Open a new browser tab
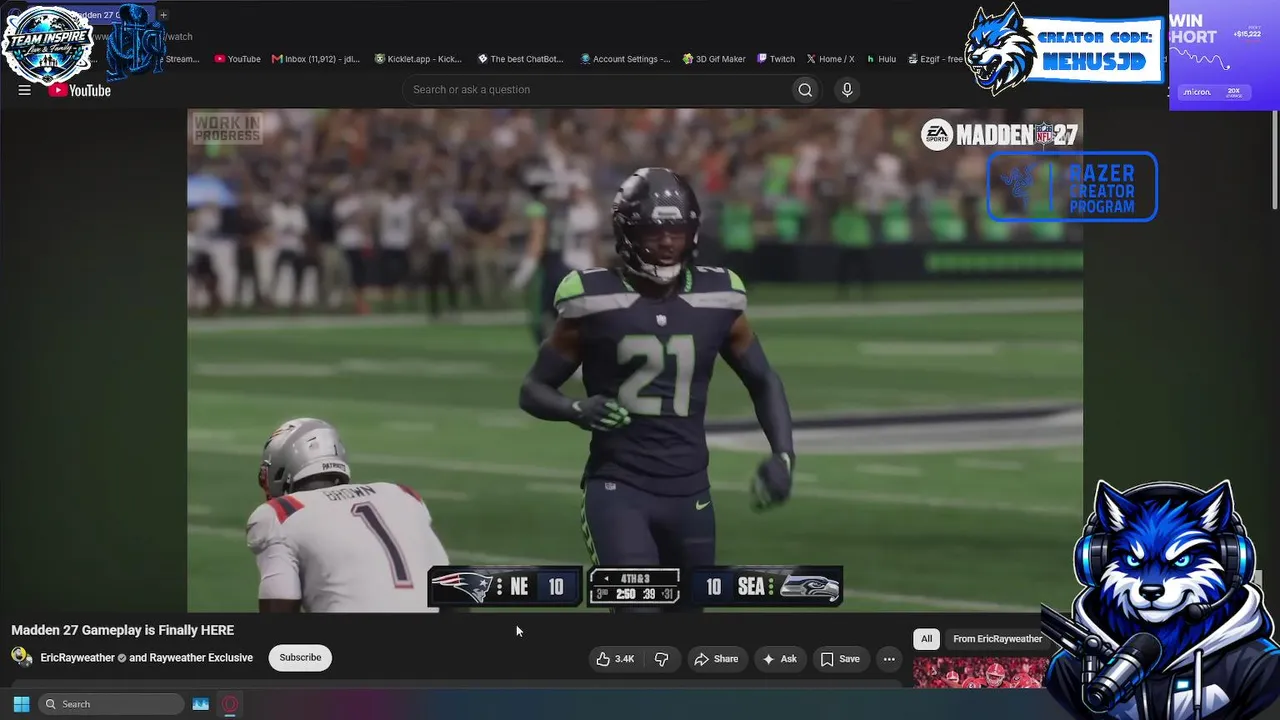The width and height of the screenshot is (1280, 720). [163, 15]
